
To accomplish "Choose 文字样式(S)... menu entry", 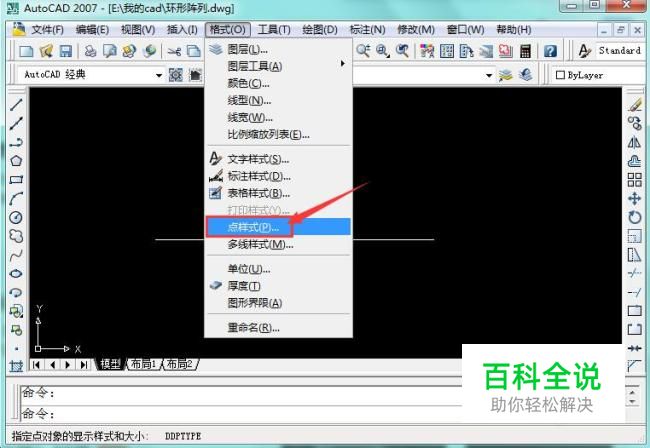I will [279, 159].
